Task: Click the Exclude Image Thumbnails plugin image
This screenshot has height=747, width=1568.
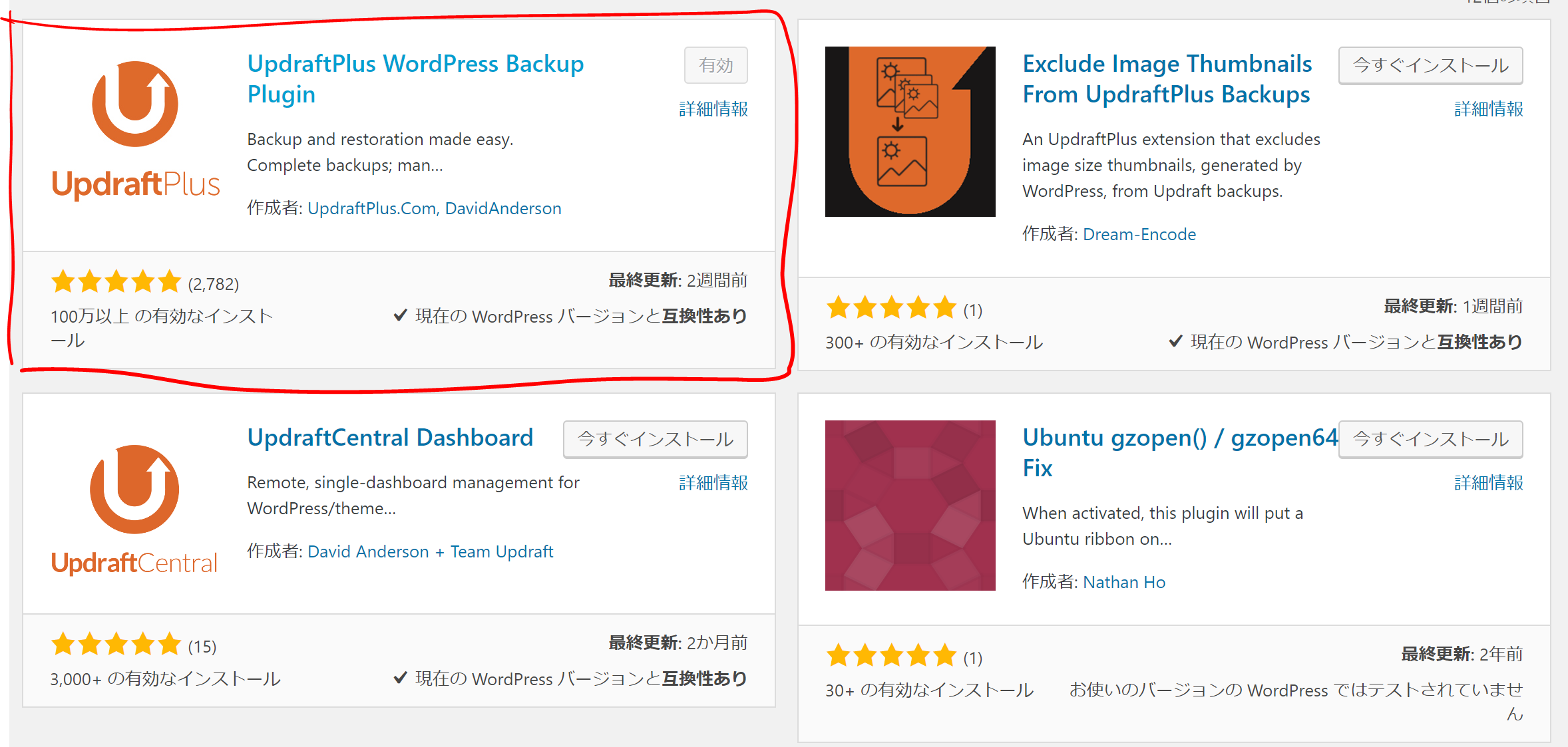Action: click(x=910, y=132)
